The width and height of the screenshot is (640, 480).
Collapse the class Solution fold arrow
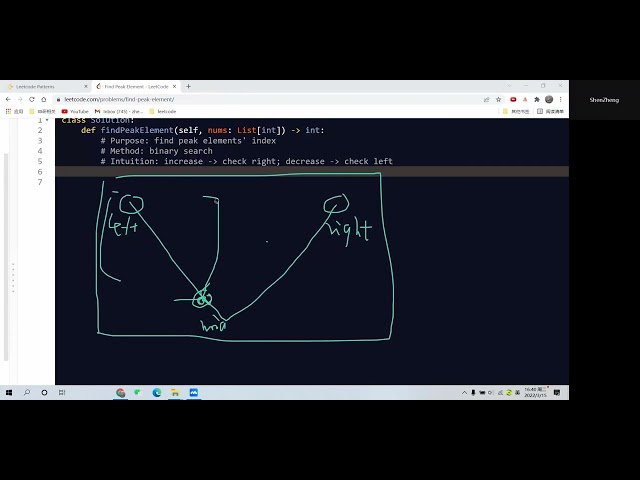tap(47, 120)
